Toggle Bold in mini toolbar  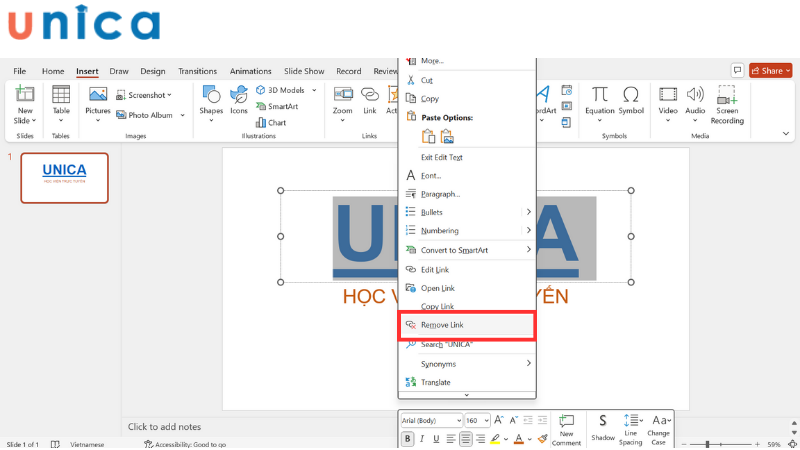pos(408,439)
